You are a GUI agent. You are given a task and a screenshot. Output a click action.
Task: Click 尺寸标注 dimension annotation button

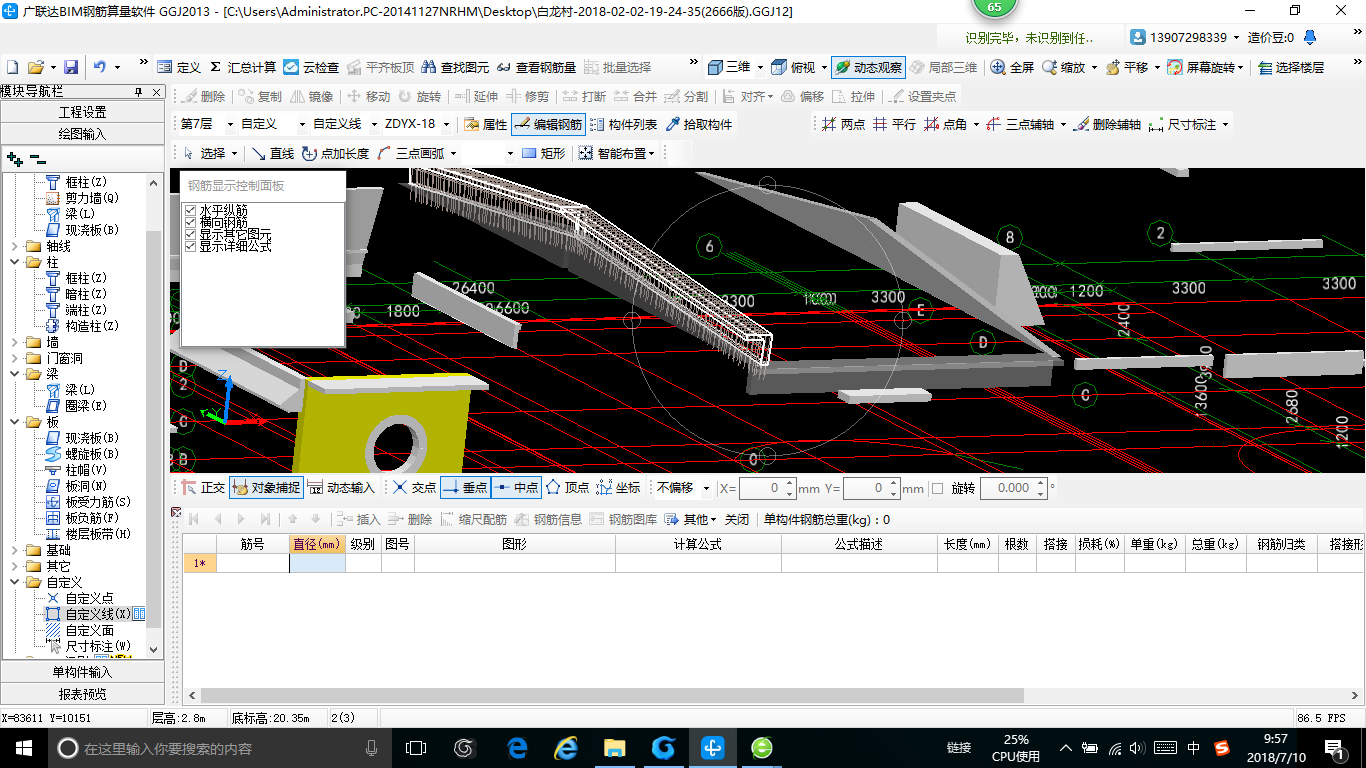[x=1189, y=124]
